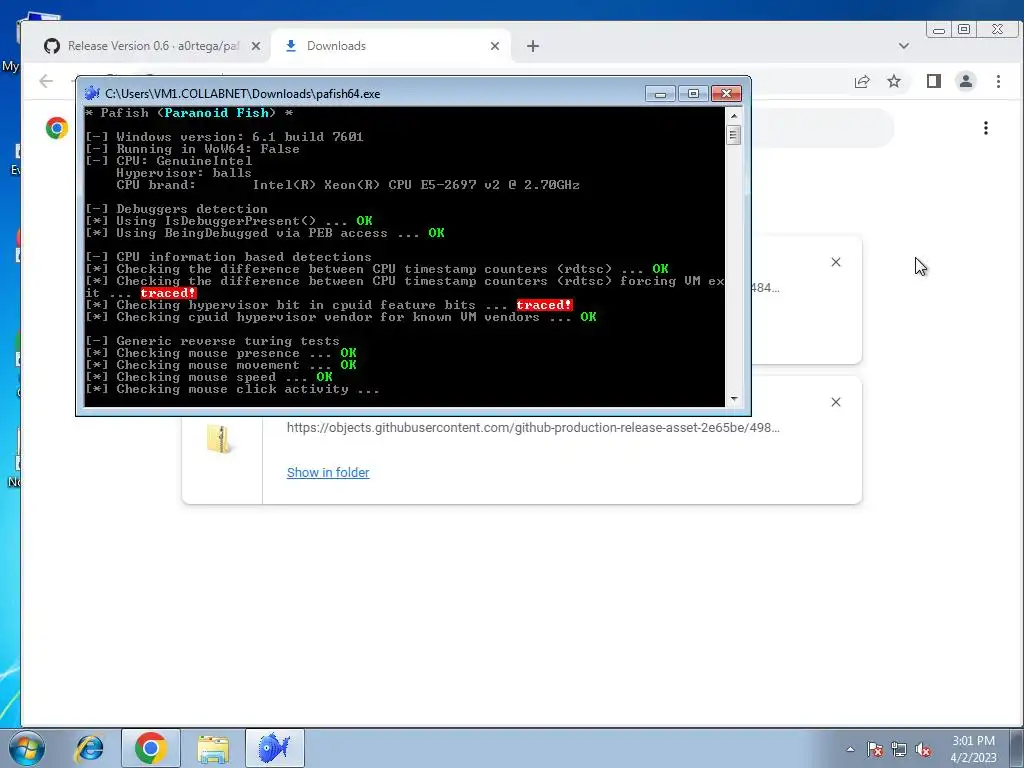Image resolution: width=1024 pixels, height=768 pixels.
Task: Open a new Chrome tab
Action: click(x=533, y=46)
